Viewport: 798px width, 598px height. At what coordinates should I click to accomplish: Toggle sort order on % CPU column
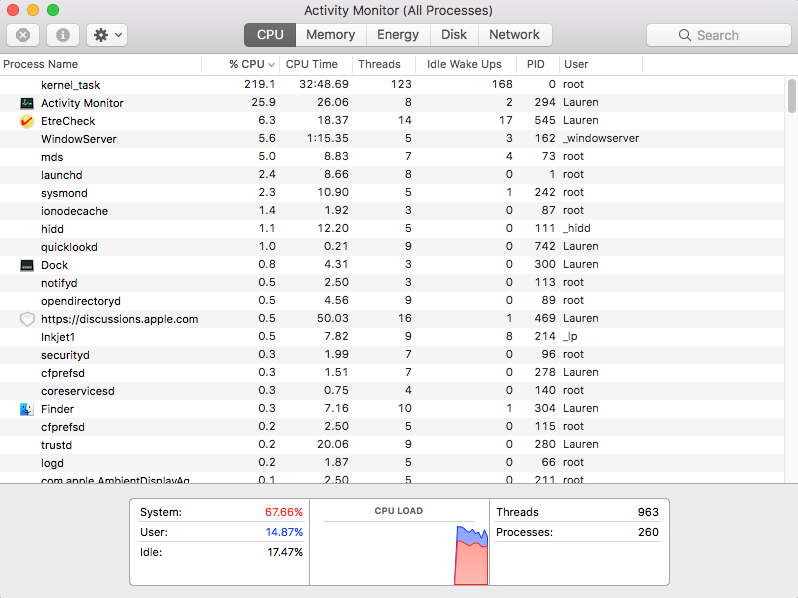coord(241,64)
